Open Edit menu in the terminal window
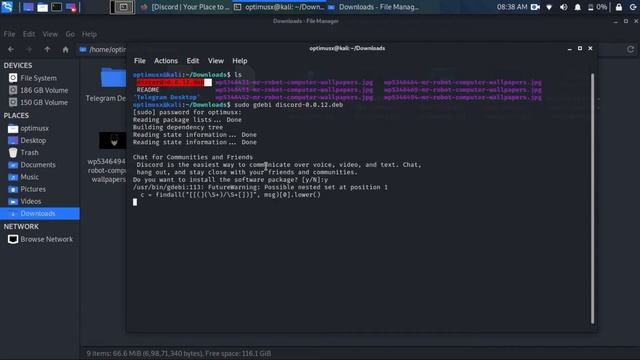 click(x=193, y=61)
